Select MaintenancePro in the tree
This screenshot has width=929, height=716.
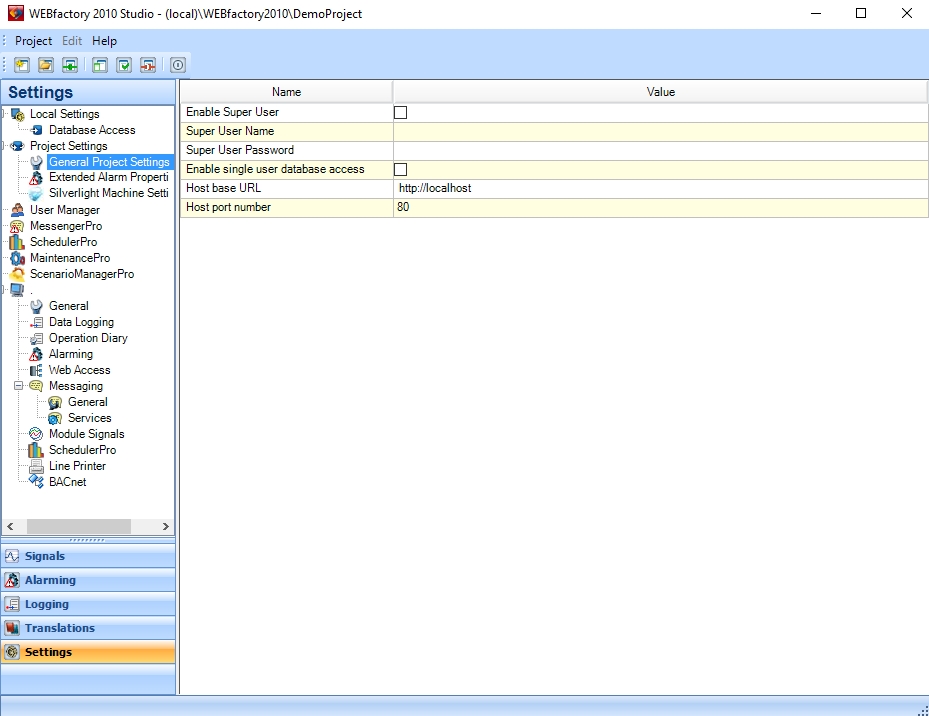(69, 258)
